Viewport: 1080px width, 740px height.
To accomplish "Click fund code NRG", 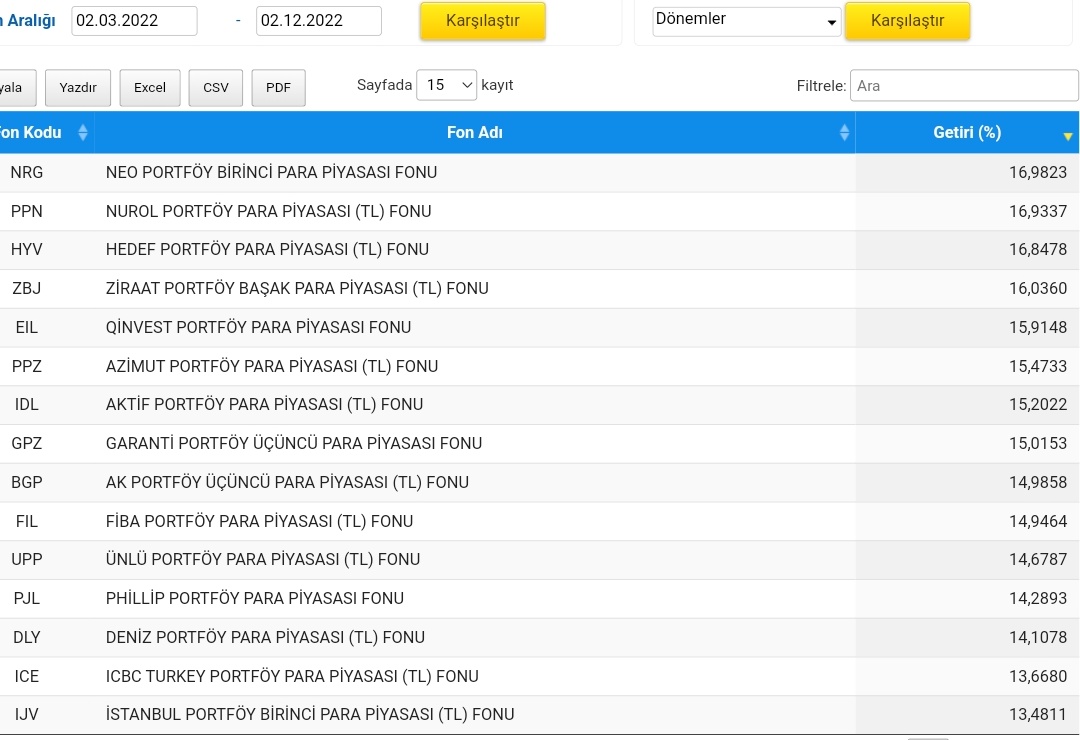I will coord(27,172).
